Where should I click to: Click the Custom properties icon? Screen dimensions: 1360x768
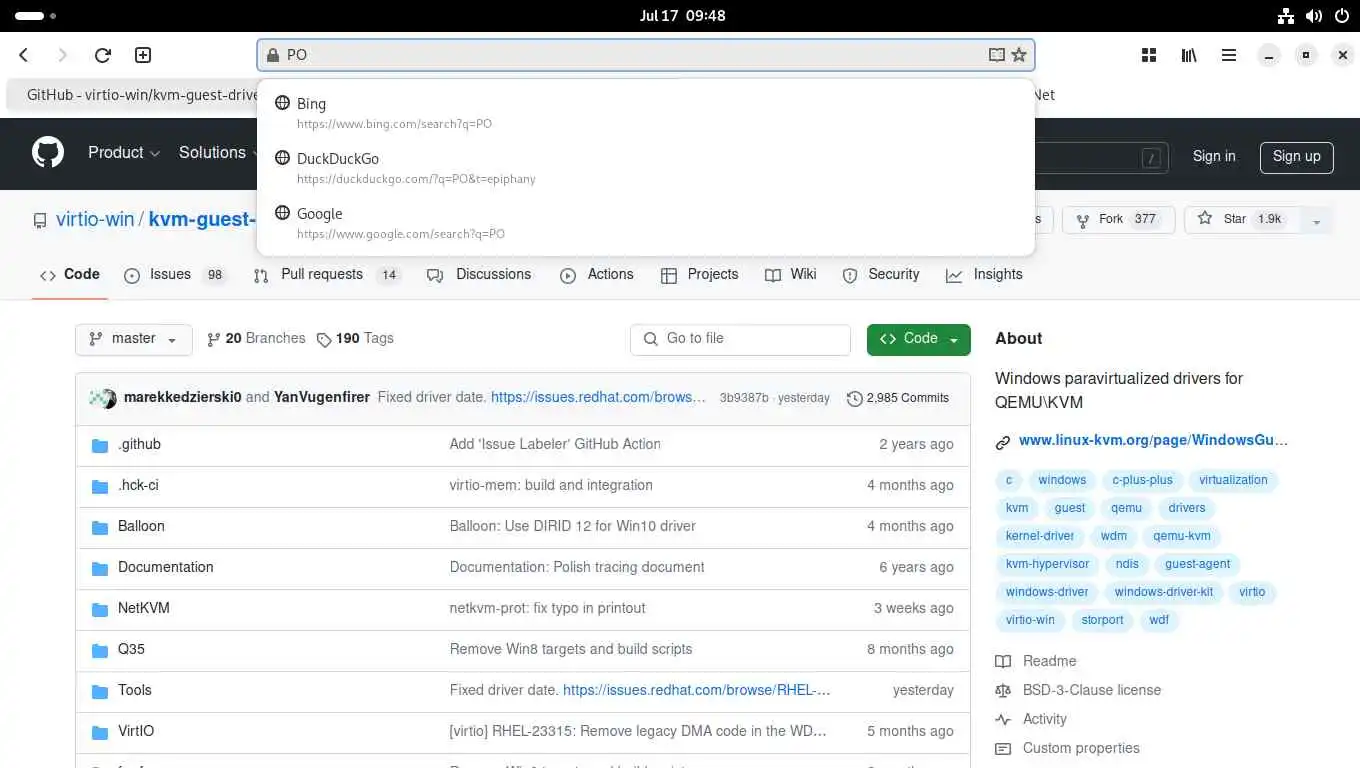click(x=1003, y=748)
